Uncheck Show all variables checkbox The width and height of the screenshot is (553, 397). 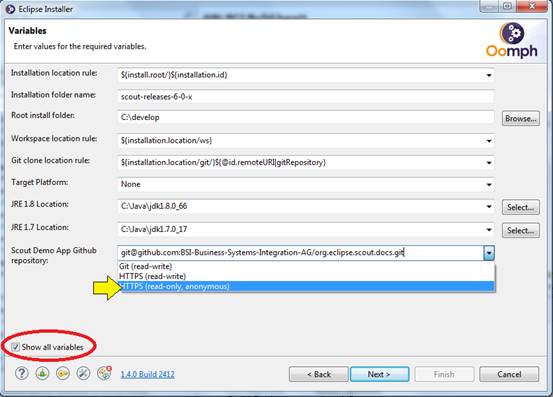point(16,347)
